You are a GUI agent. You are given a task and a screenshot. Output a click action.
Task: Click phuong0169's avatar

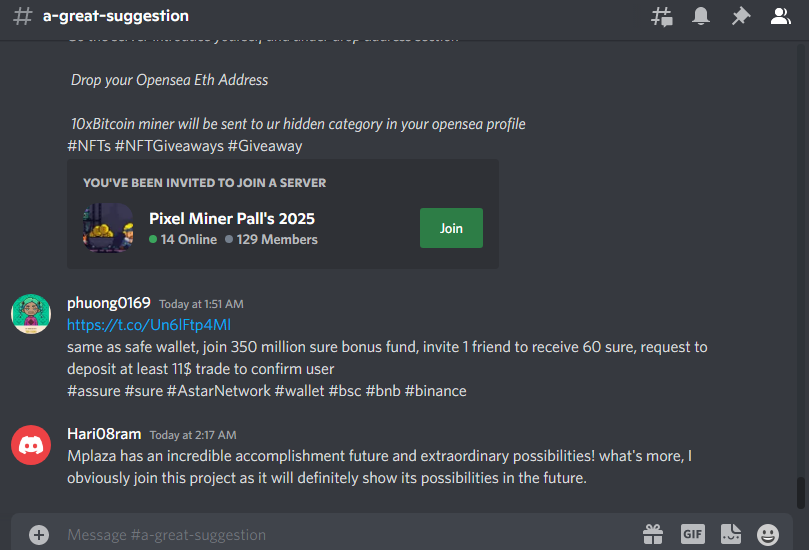31,314
